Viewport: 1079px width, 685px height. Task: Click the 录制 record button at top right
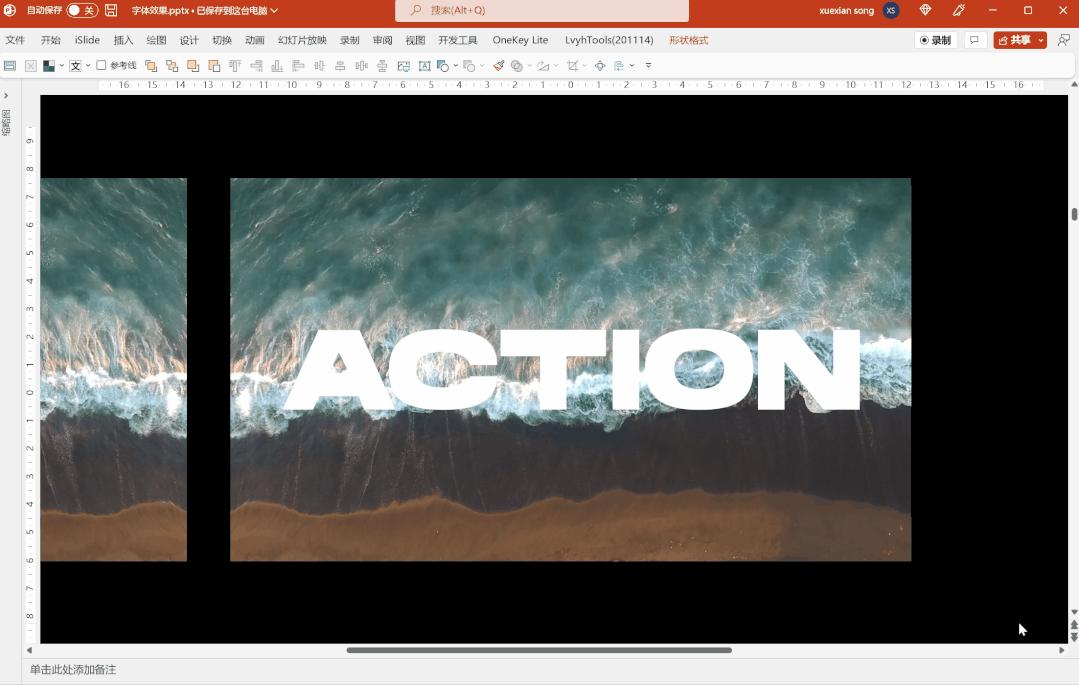click(x=936, y=40)
